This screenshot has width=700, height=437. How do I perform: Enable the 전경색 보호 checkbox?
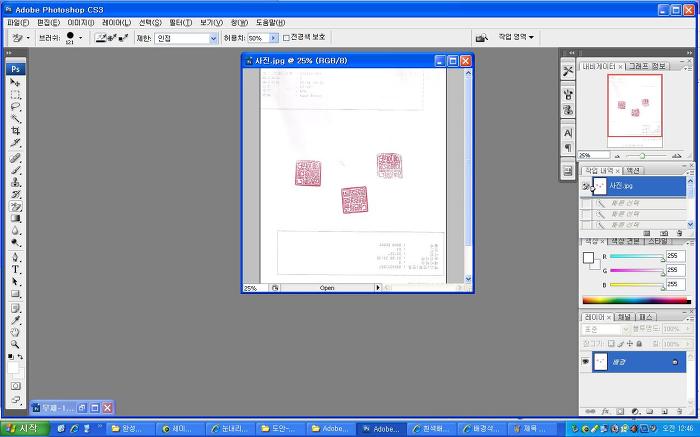click(286, 38)
